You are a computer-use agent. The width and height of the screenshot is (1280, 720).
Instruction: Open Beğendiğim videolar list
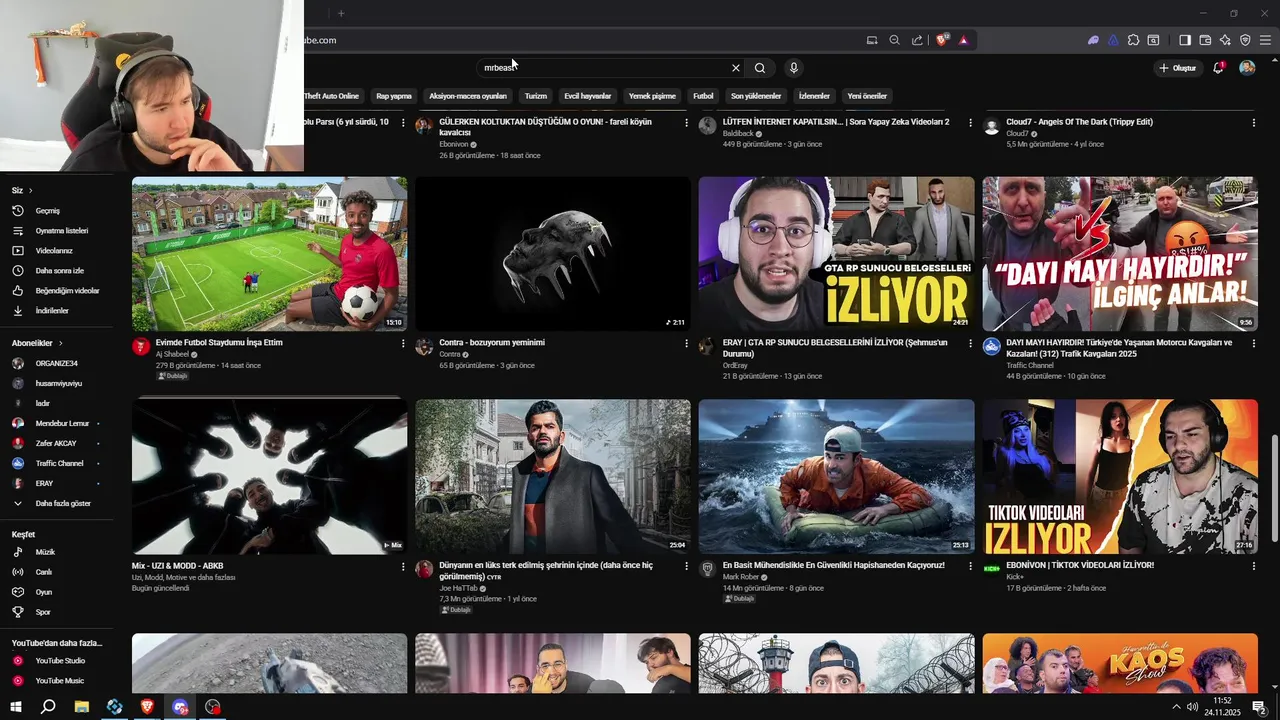[66, 291]
